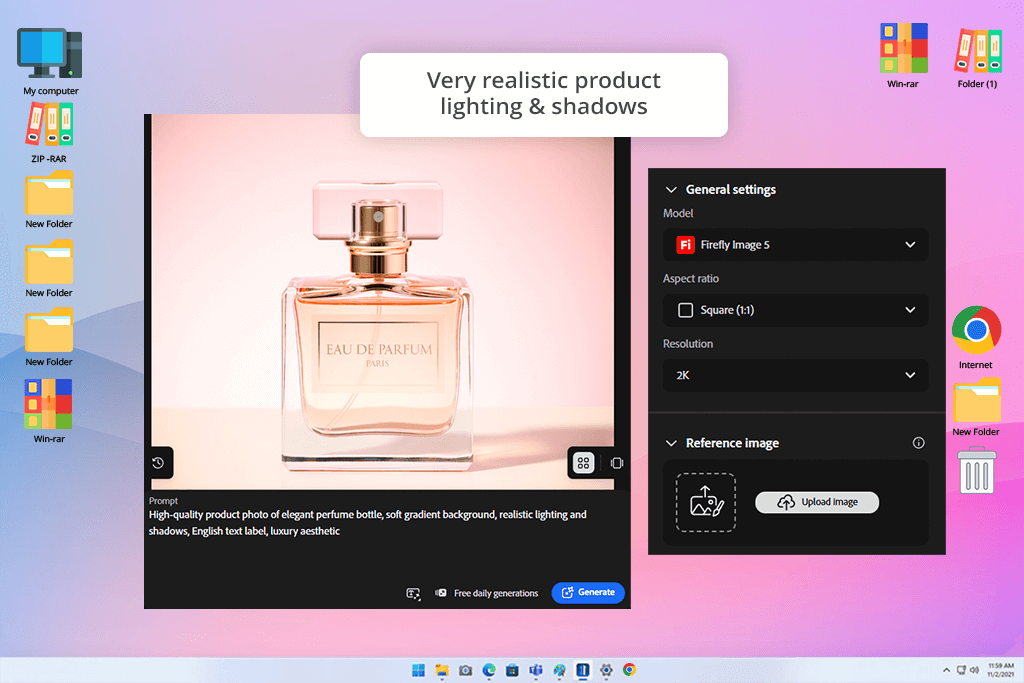Select New Folder under the Internet icon

coord(976,407)
